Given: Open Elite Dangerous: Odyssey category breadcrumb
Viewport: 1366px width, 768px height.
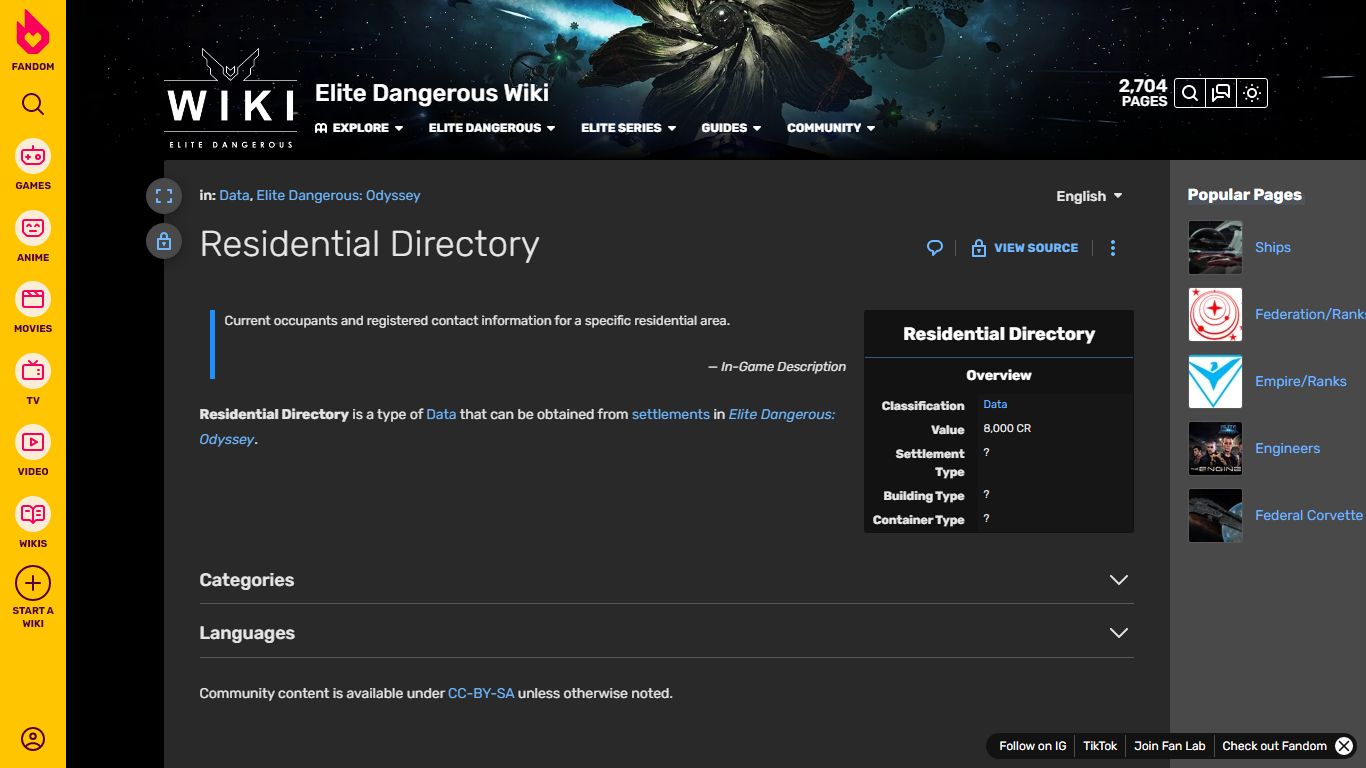Looking at the screenshot, I should point(338,195).
